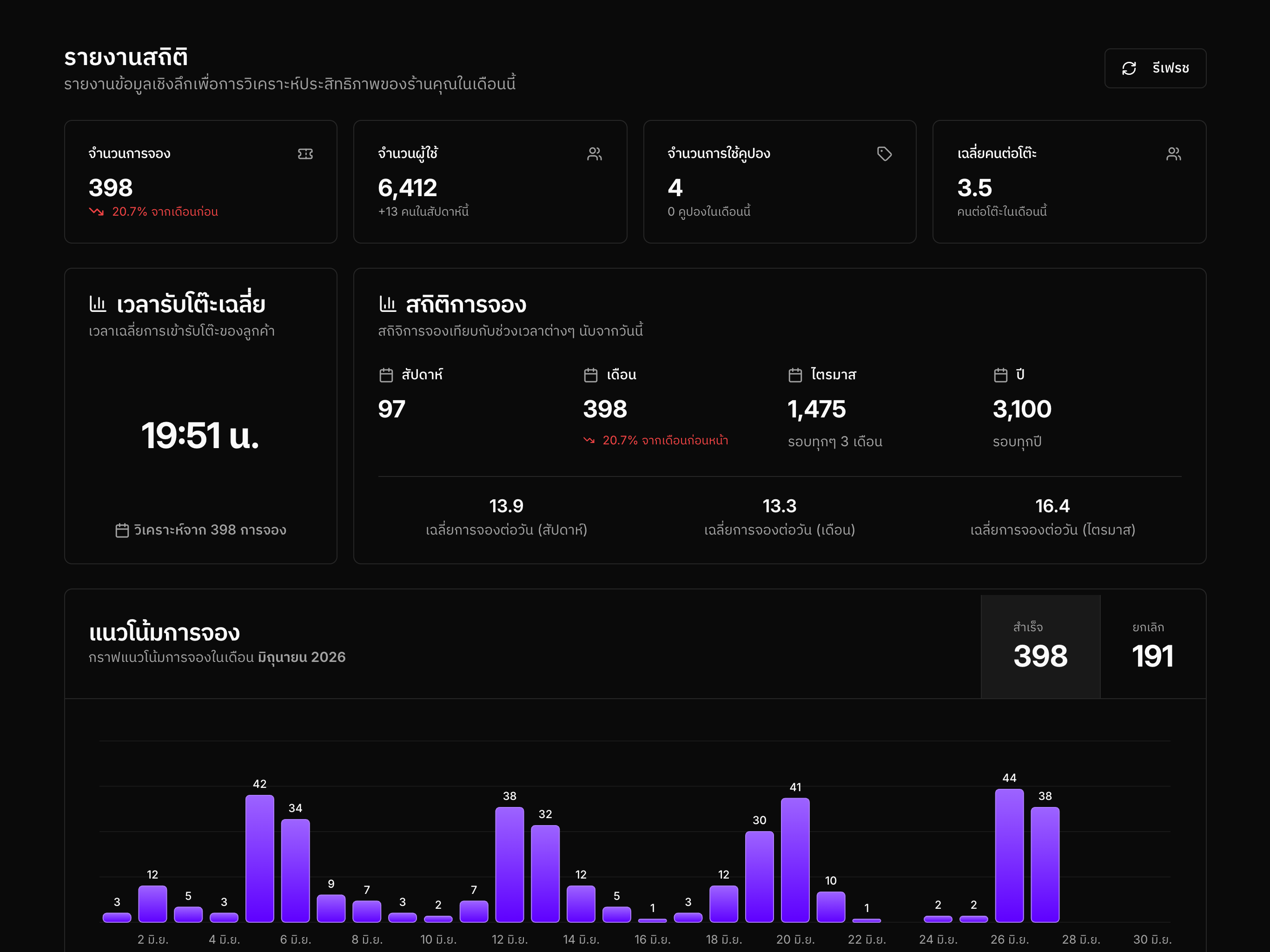This screenshot has height=952, width=1270.
Task: Click users icon in เฉลี่ยคนต่อโต๊ะ card
Action: pos(1174,154)
